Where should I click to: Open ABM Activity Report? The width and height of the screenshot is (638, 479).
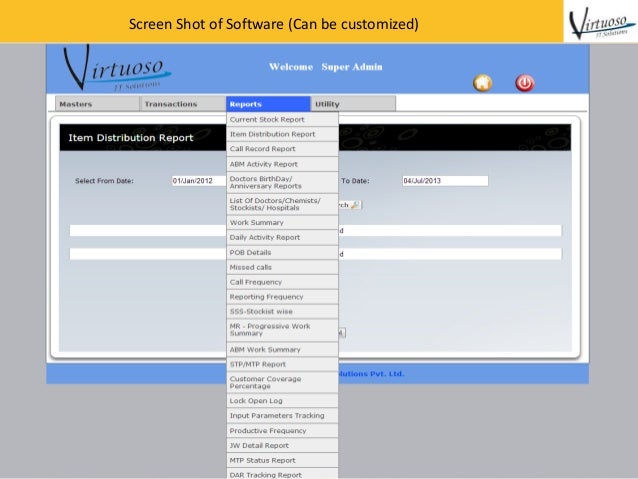(x=282, y=164)
